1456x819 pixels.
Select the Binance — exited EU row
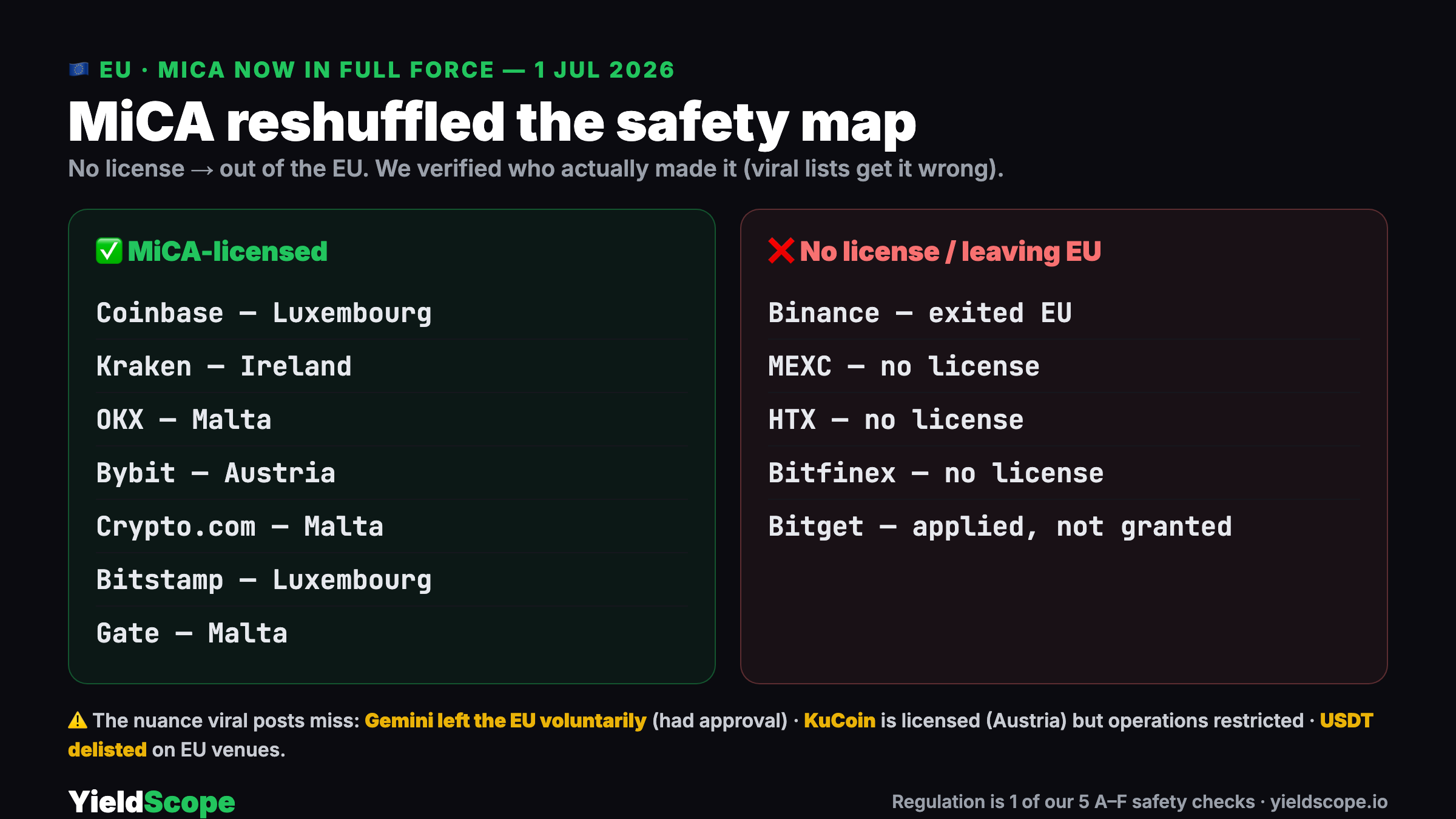tap(1064, 313)
